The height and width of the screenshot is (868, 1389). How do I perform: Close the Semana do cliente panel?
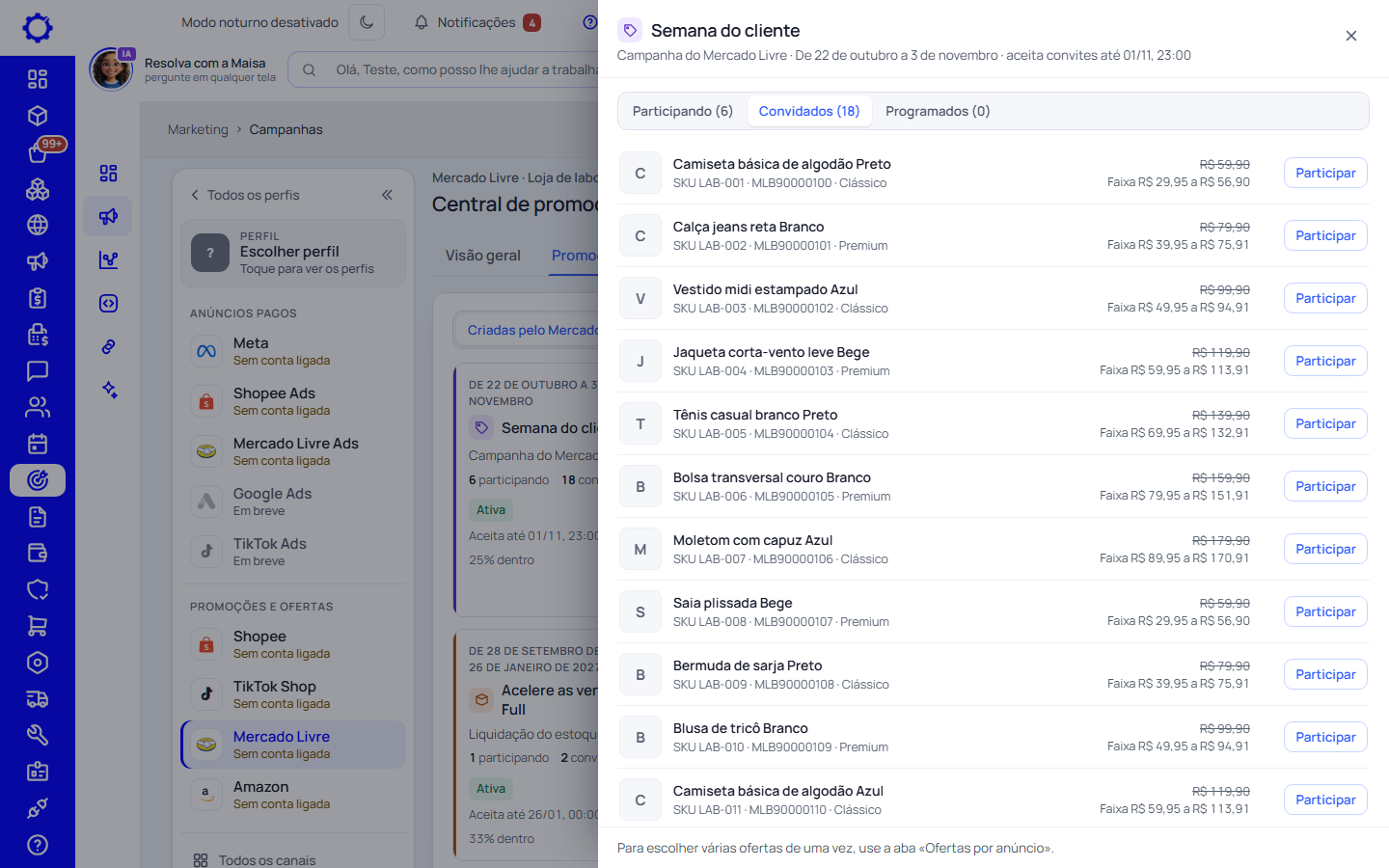pos(1351,36)
